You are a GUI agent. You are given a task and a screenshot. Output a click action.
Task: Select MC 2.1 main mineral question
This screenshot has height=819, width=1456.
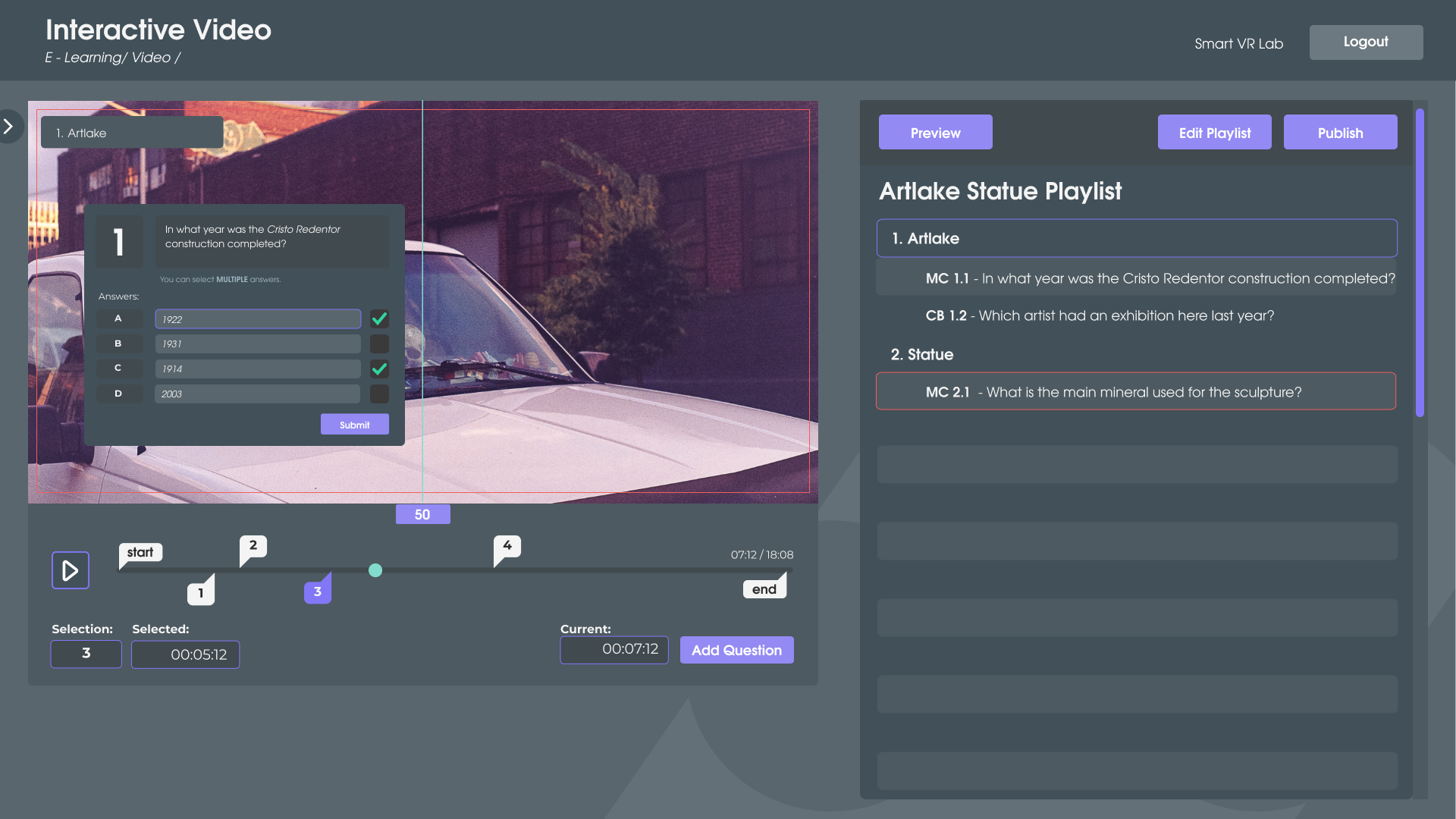click(1135, 391)
